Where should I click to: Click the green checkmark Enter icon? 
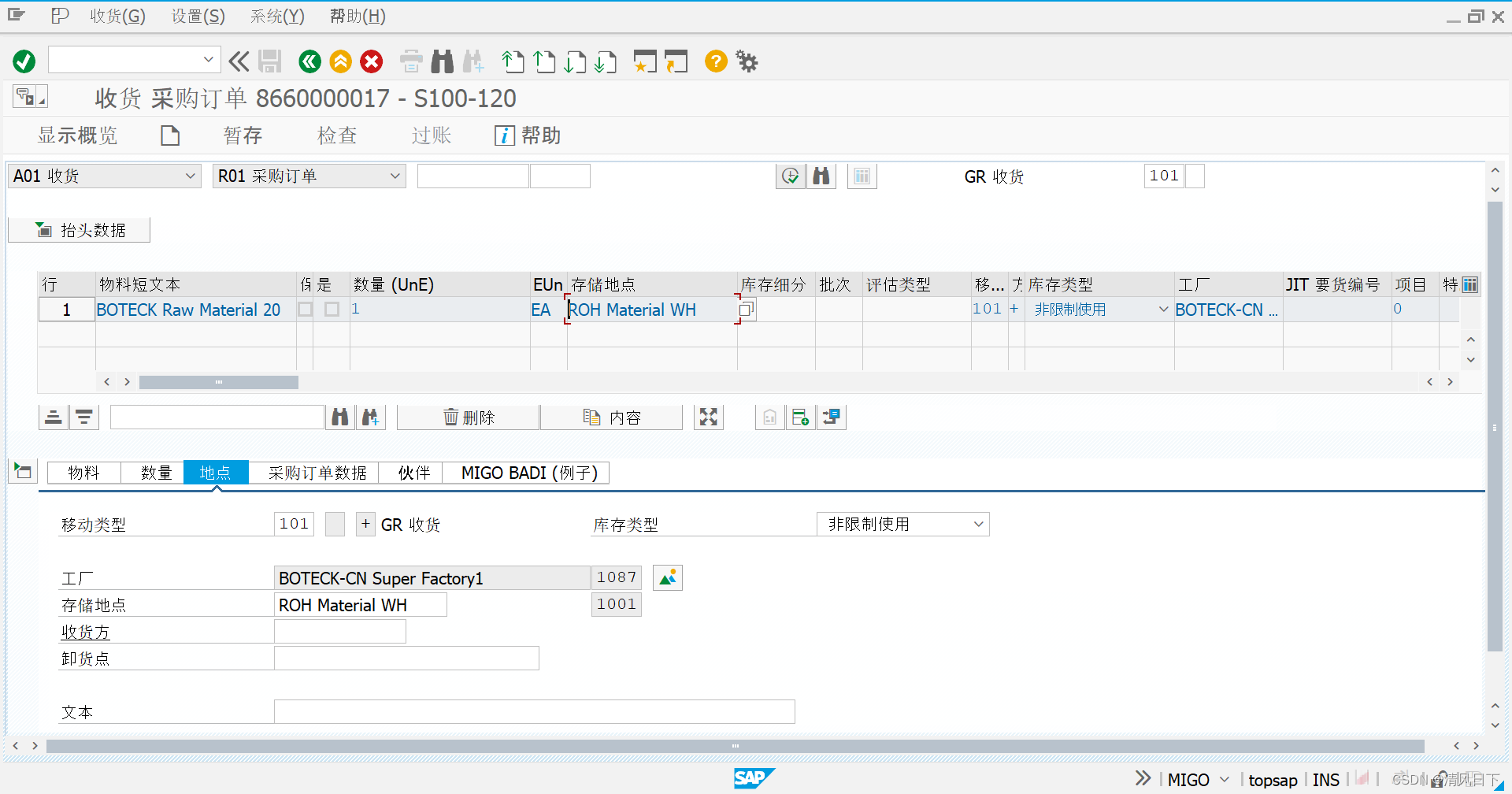pyautogui.click(x=24, y=61)
